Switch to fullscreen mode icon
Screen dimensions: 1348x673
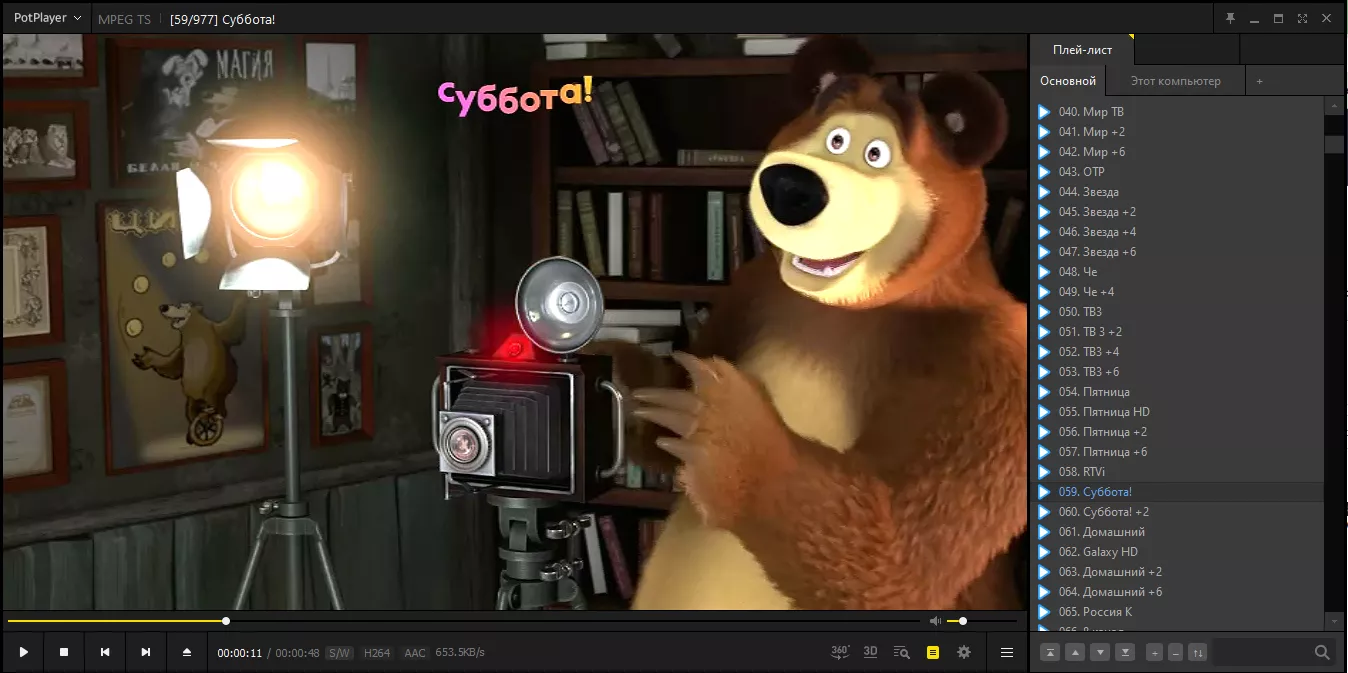click(1302, 18)
